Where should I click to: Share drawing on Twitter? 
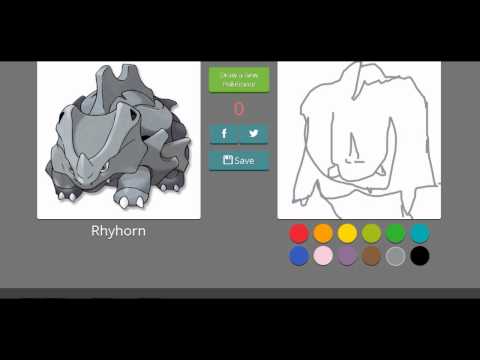[254, 134]
